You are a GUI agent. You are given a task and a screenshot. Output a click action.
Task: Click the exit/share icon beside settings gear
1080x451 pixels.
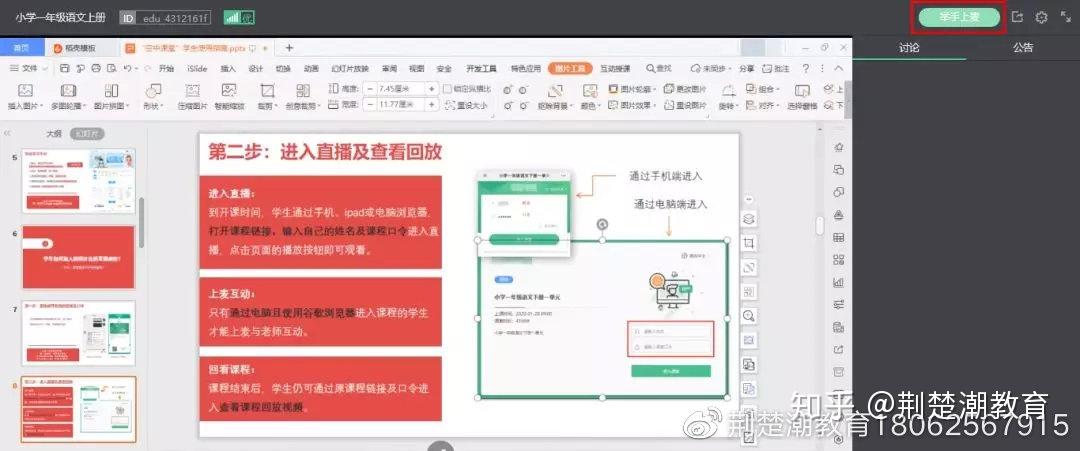pos(1017,17)
